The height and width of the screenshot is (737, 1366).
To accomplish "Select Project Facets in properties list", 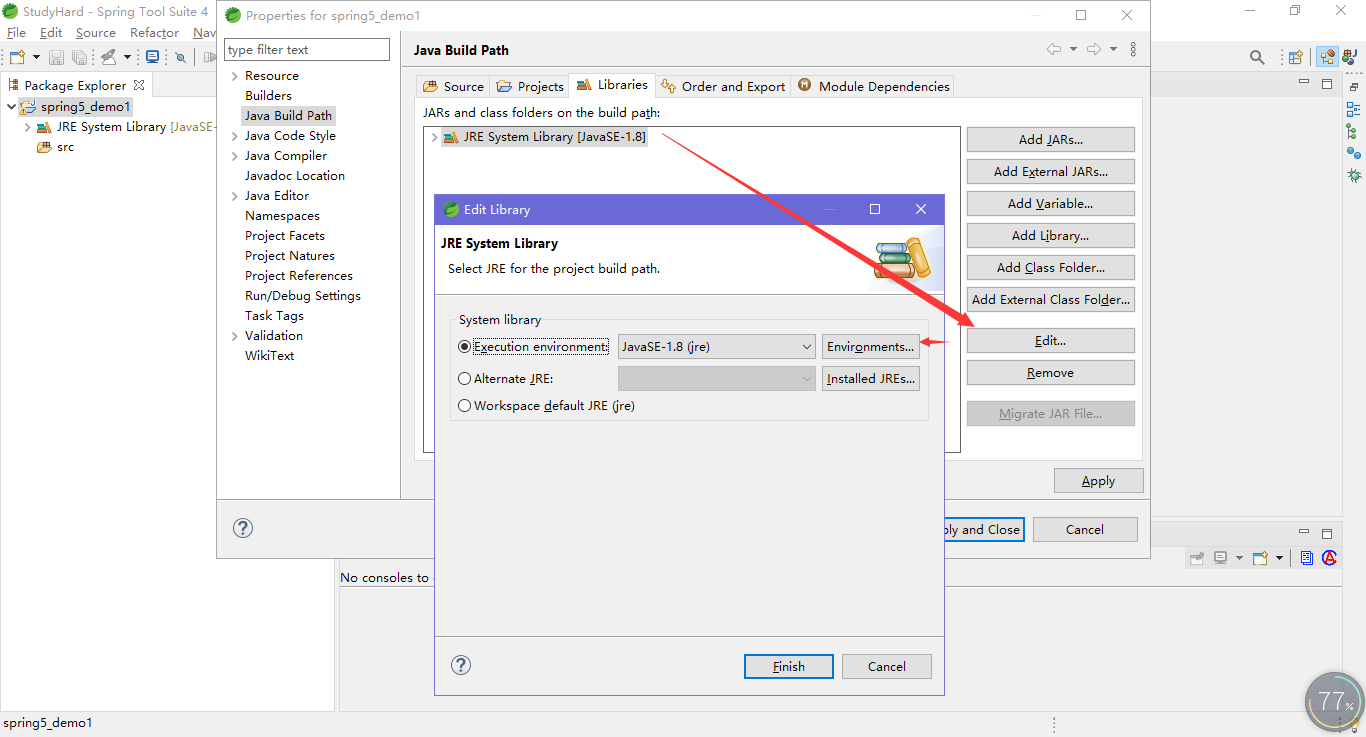I will pyautogui.click(x=285, y=236).
